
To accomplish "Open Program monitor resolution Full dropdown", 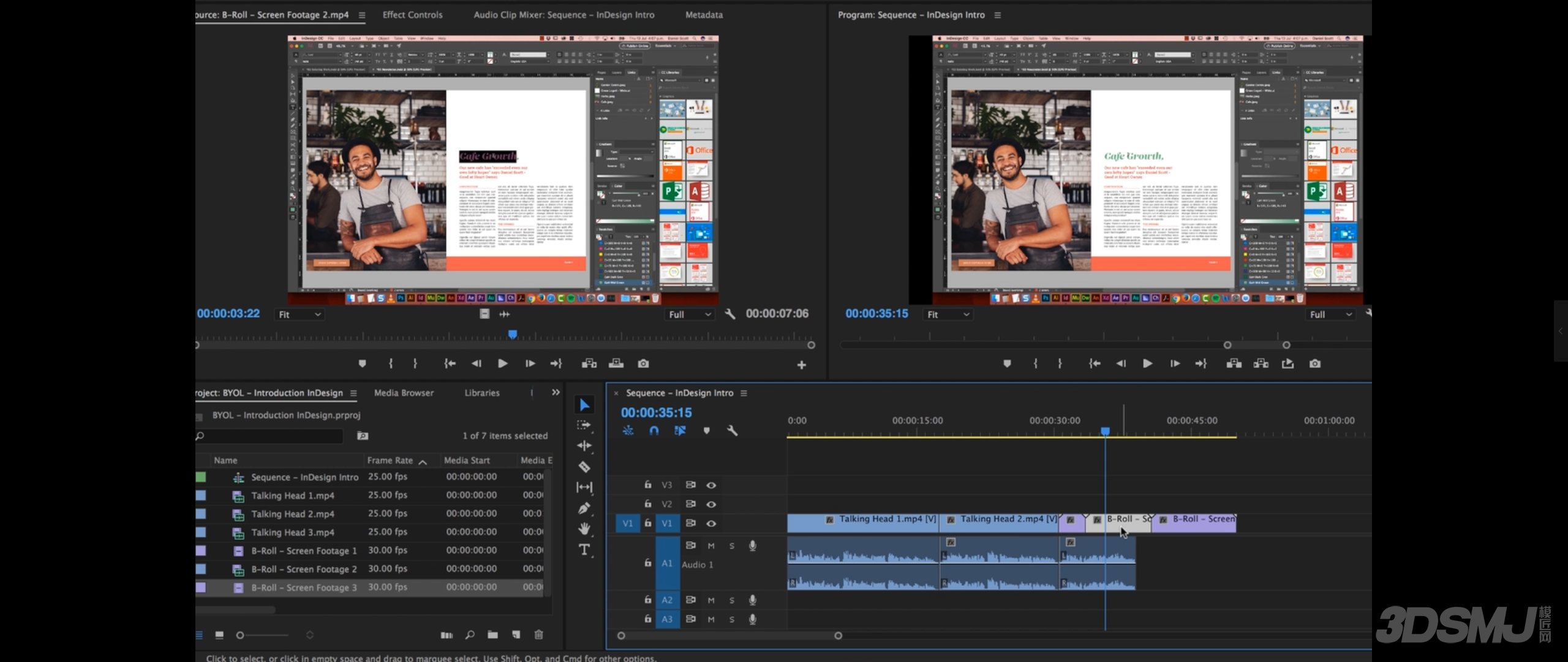I will 1330,314.
